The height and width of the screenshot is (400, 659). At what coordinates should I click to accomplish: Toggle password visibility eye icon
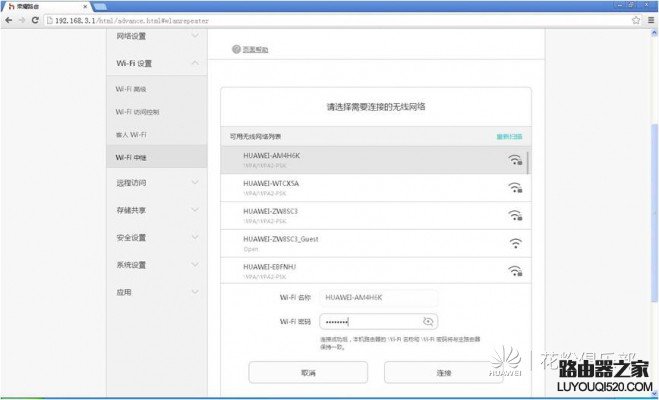(428, 322)
